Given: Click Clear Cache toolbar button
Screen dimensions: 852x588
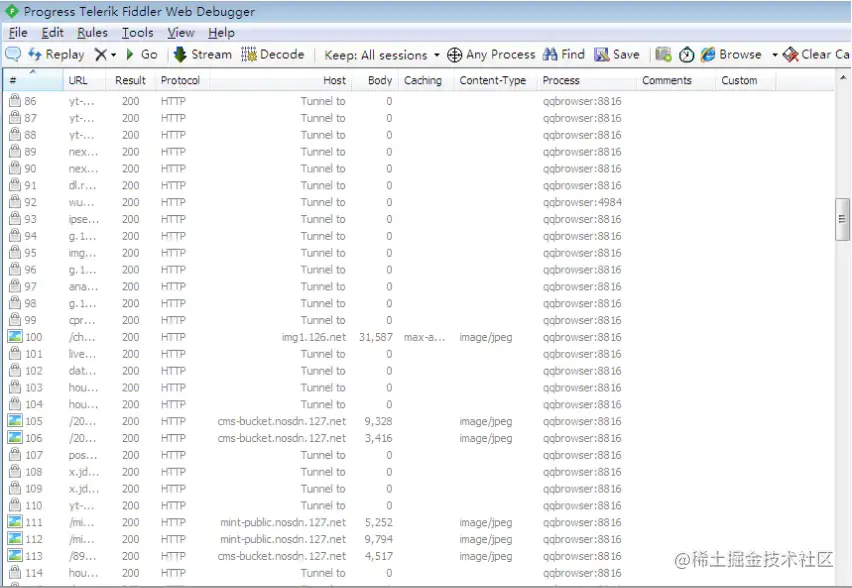Looking at the screenshot, I should tap(816, 54).
